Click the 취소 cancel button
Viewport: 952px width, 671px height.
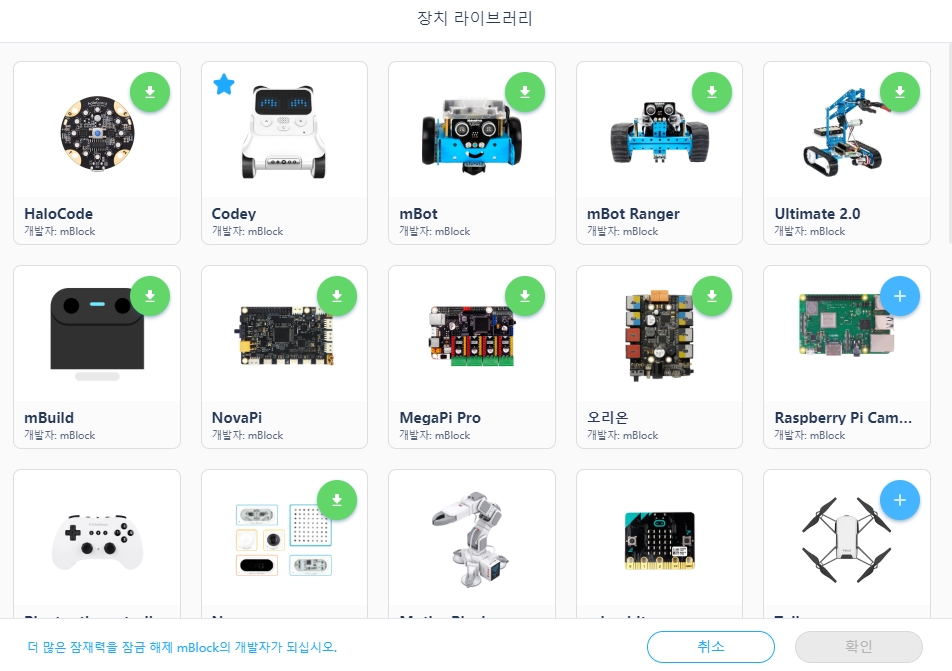[x=711, y=647]
